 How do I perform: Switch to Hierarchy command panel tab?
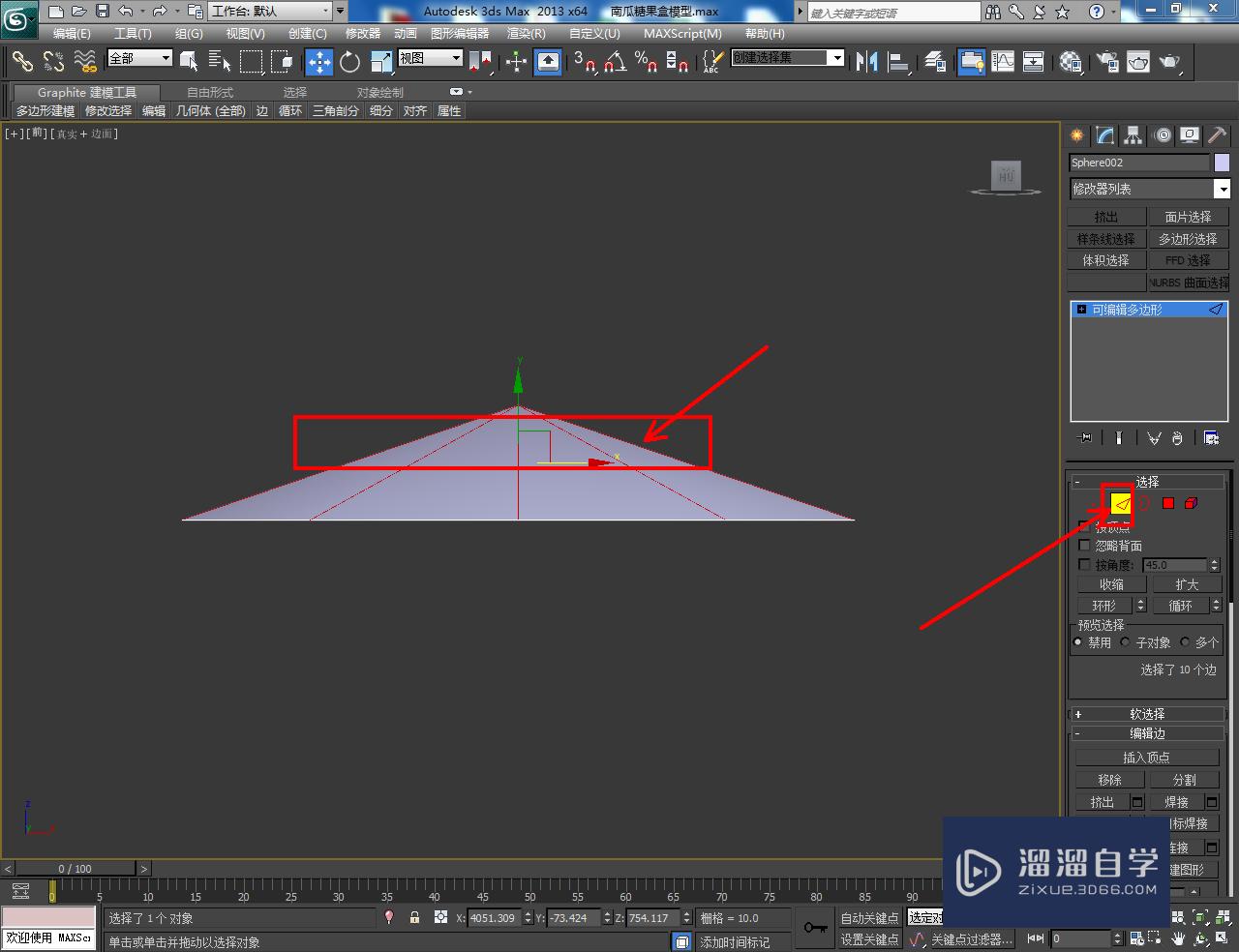tap(1133, 135)
